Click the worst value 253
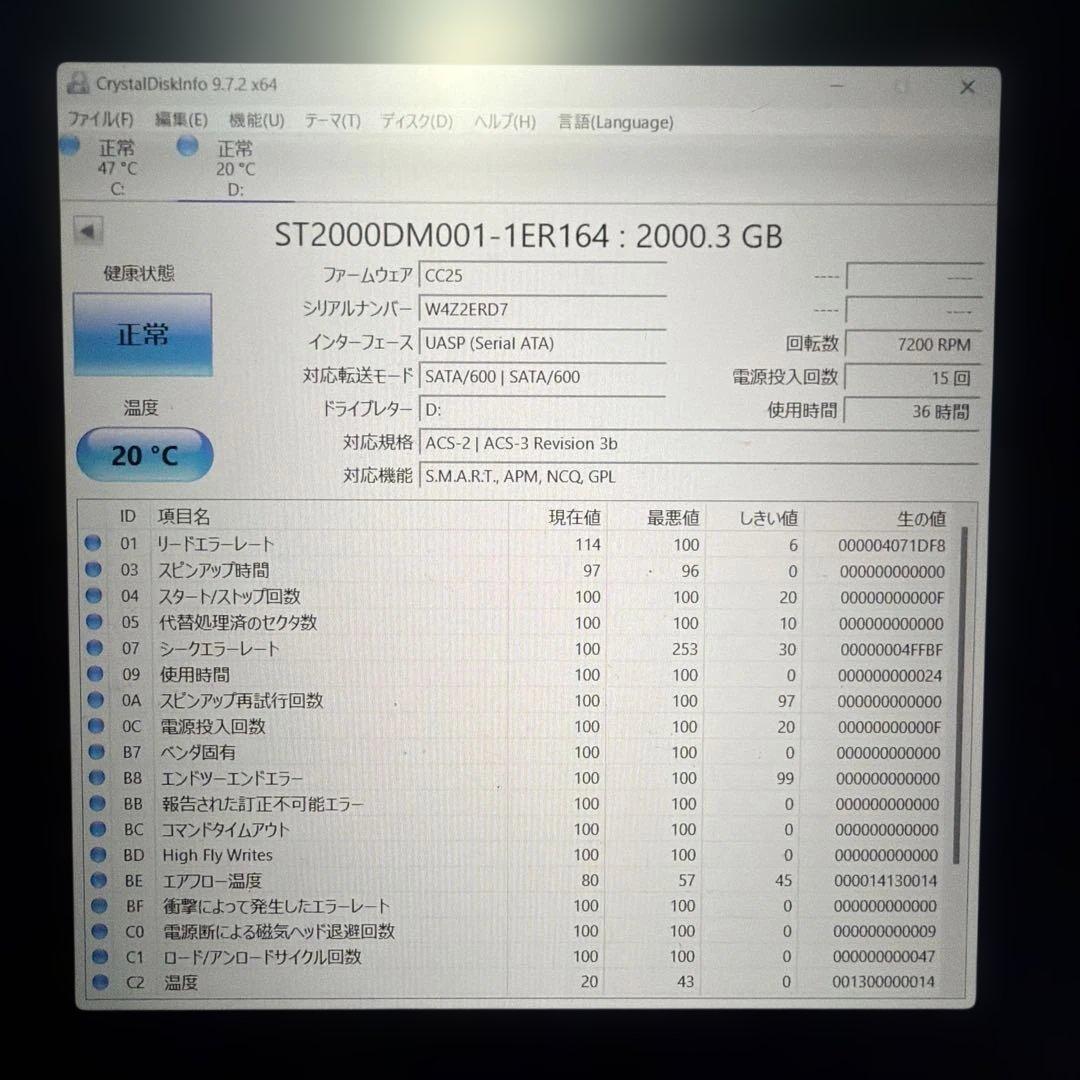The height and width of the screenshot is (1080, 1080). 685,650
